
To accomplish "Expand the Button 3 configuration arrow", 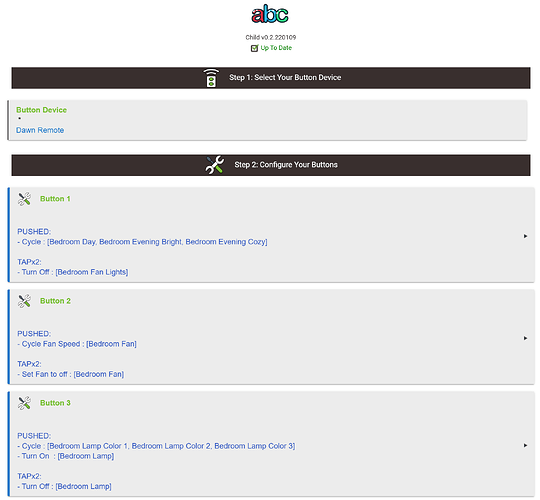I will (x=525, y=445).
